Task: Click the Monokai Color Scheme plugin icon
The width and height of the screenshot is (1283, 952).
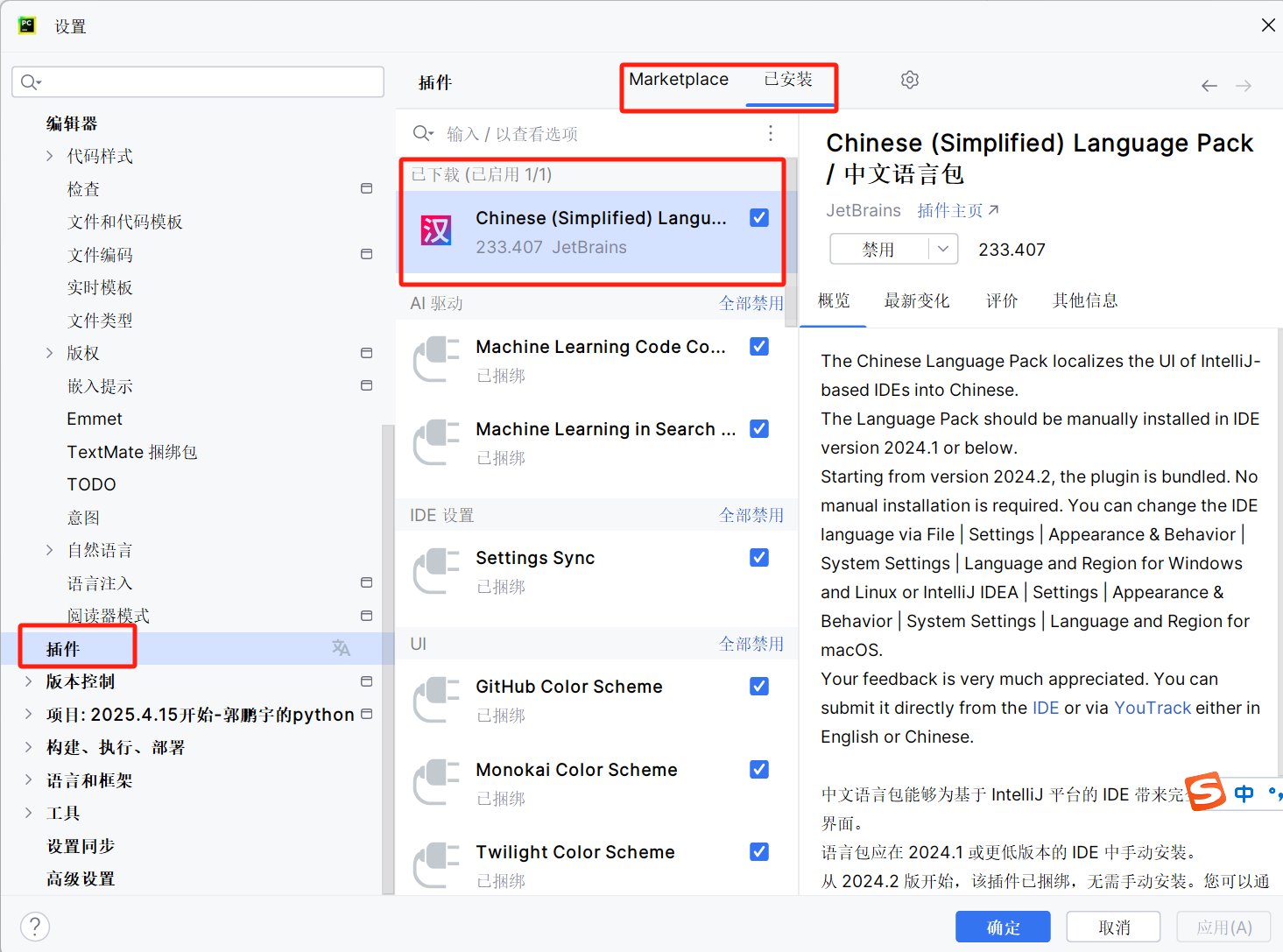Action: [x=436, y=783]
